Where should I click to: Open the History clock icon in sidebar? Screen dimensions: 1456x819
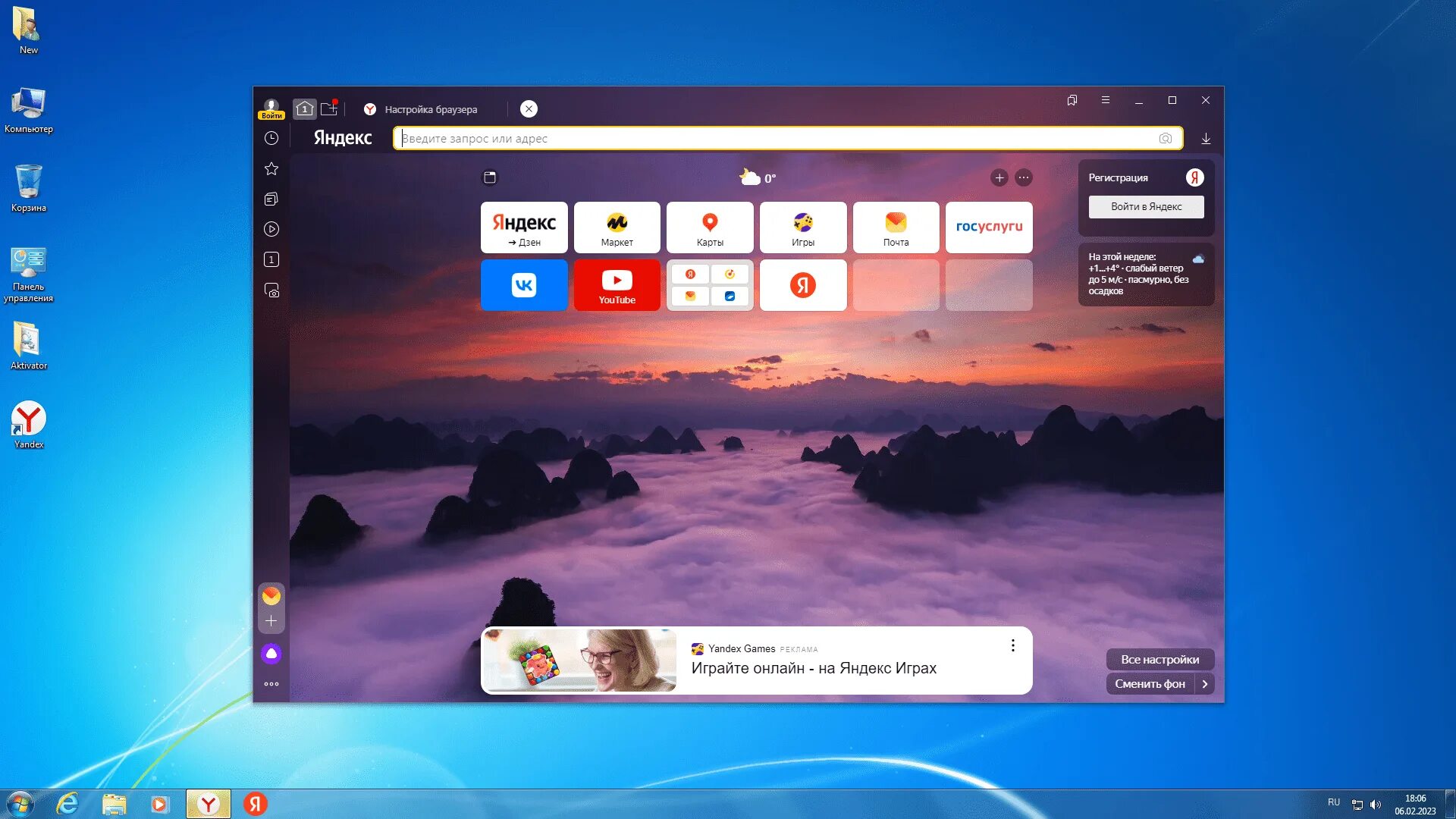(x=271, y=138)
